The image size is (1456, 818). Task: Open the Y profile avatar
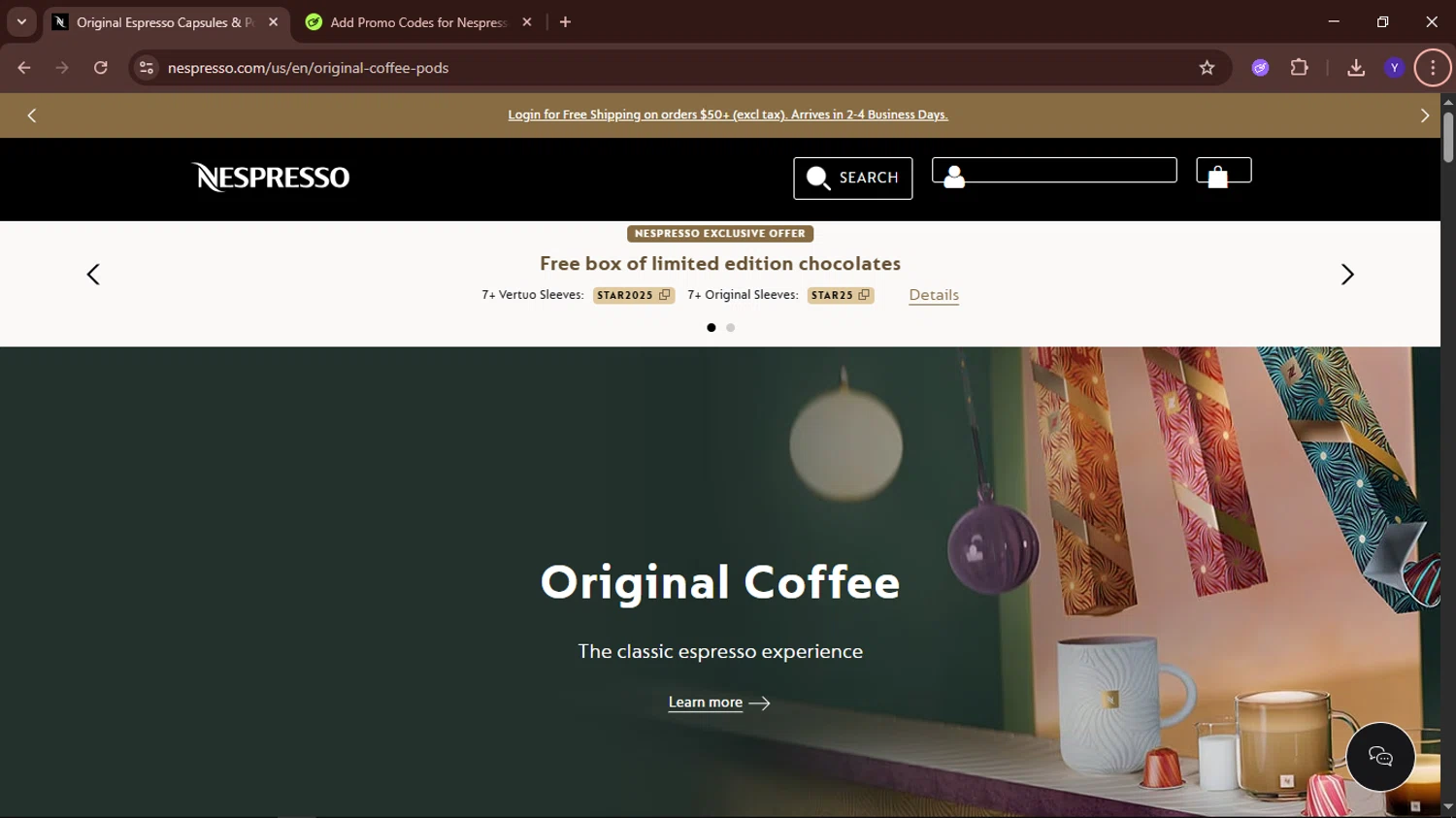click(x=1395, y=68)
